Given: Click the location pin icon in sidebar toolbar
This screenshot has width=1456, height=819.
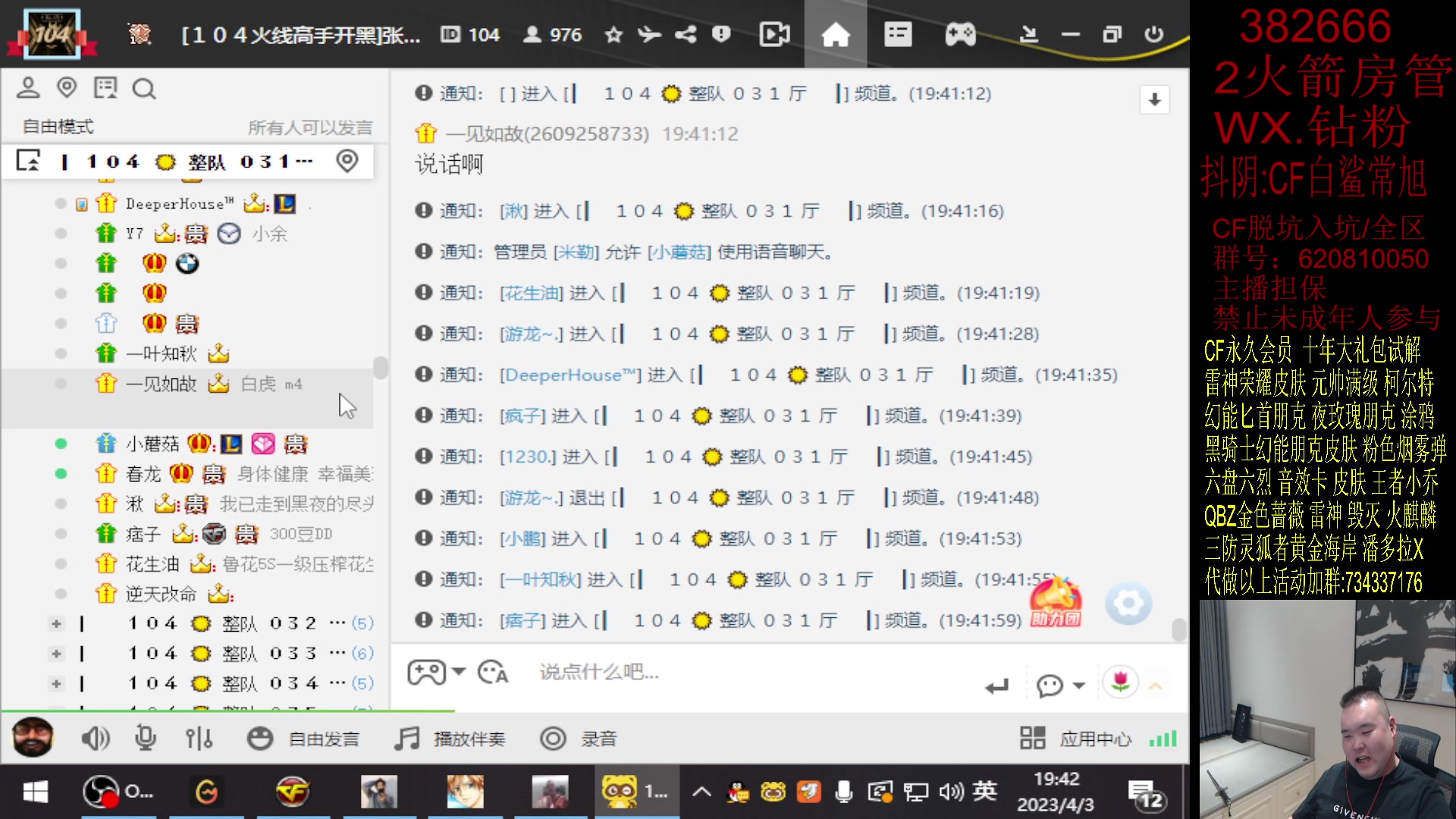Looking at the screenshot, I should coord(67,88).
